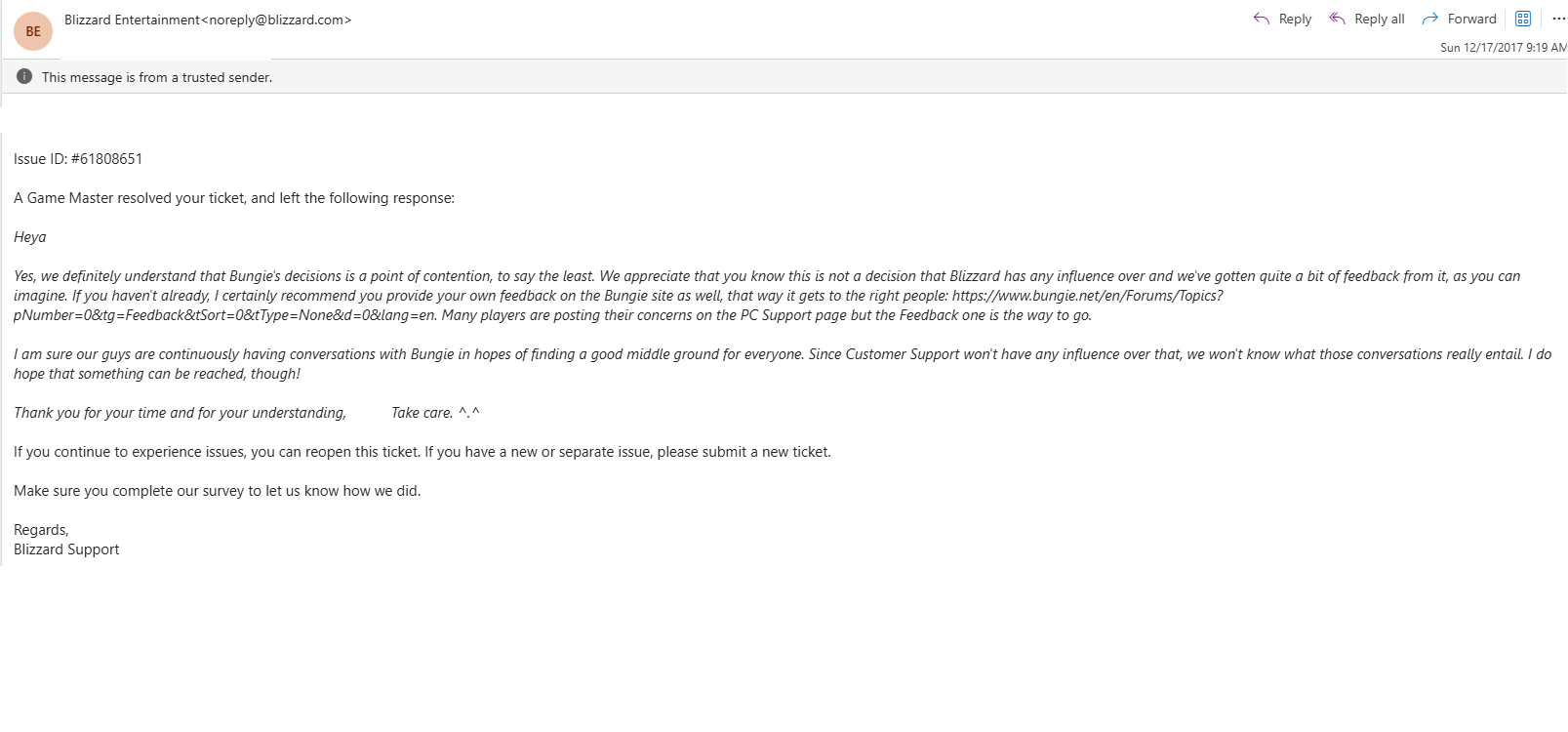Click the double-arrow Reply all icon
The width and height of the screenshot is (1568, 732).
point(1338,19)
